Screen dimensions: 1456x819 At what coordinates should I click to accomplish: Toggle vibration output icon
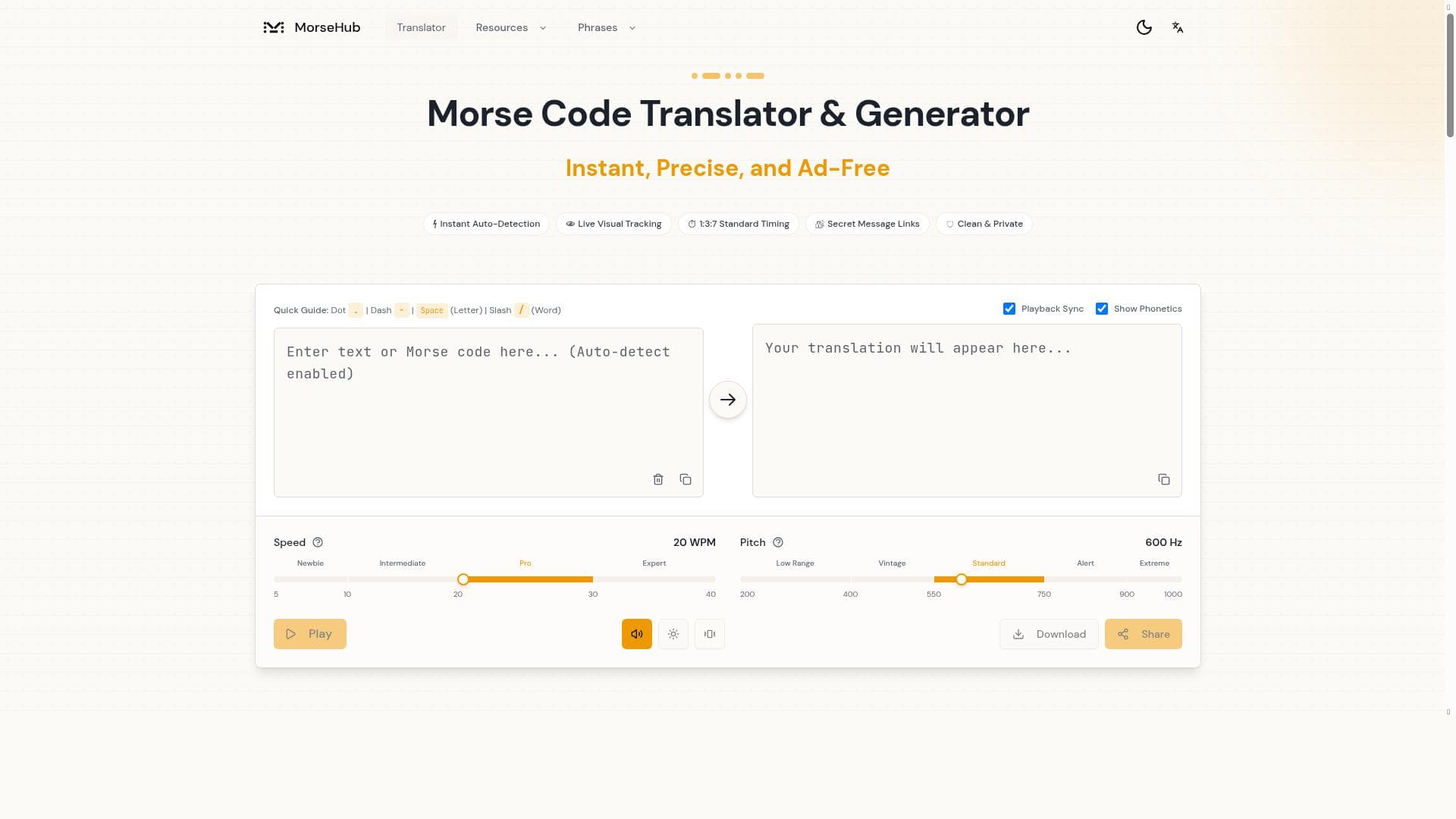(710, 634)
